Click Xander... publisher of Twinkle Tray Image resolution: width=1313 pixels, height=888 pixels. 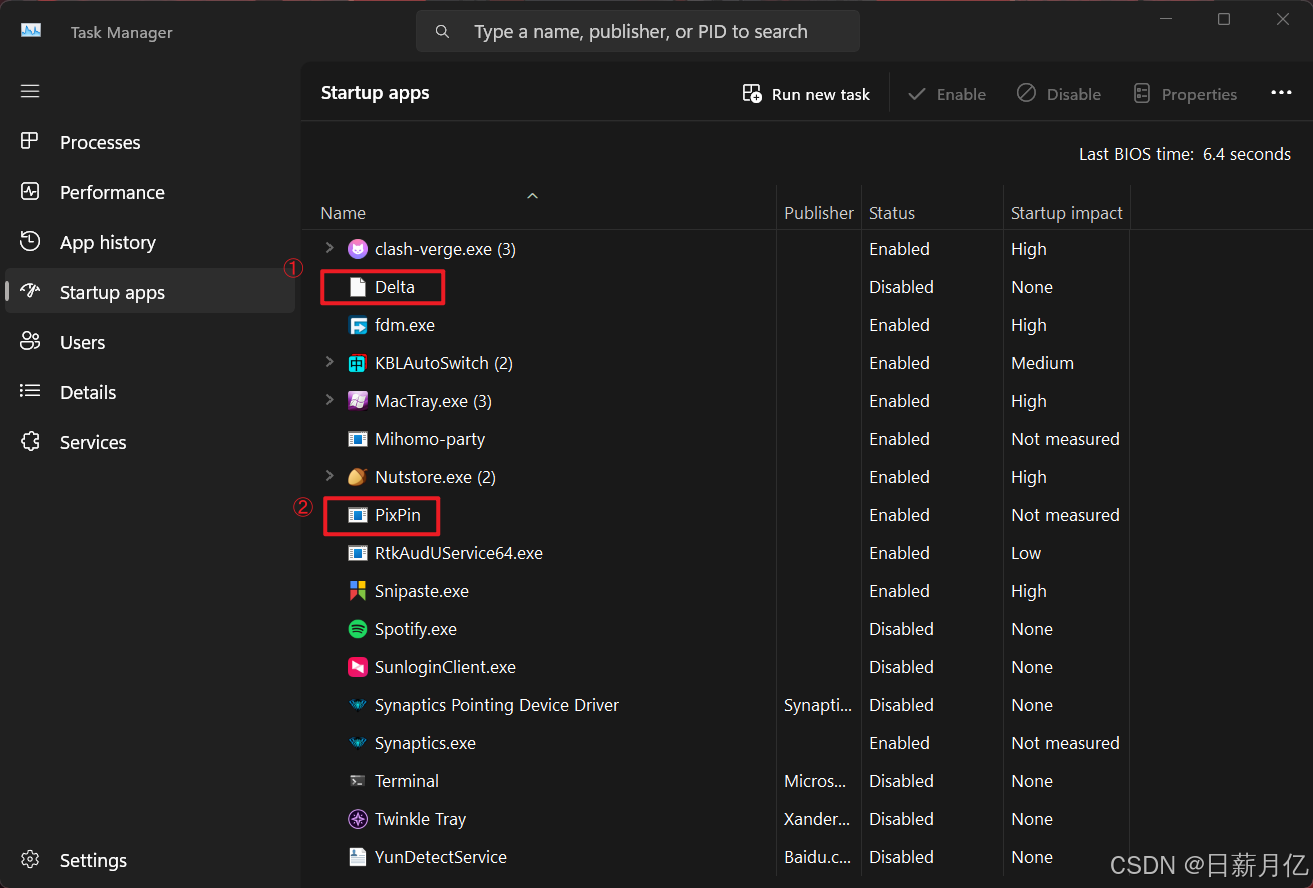click(817, 819)
